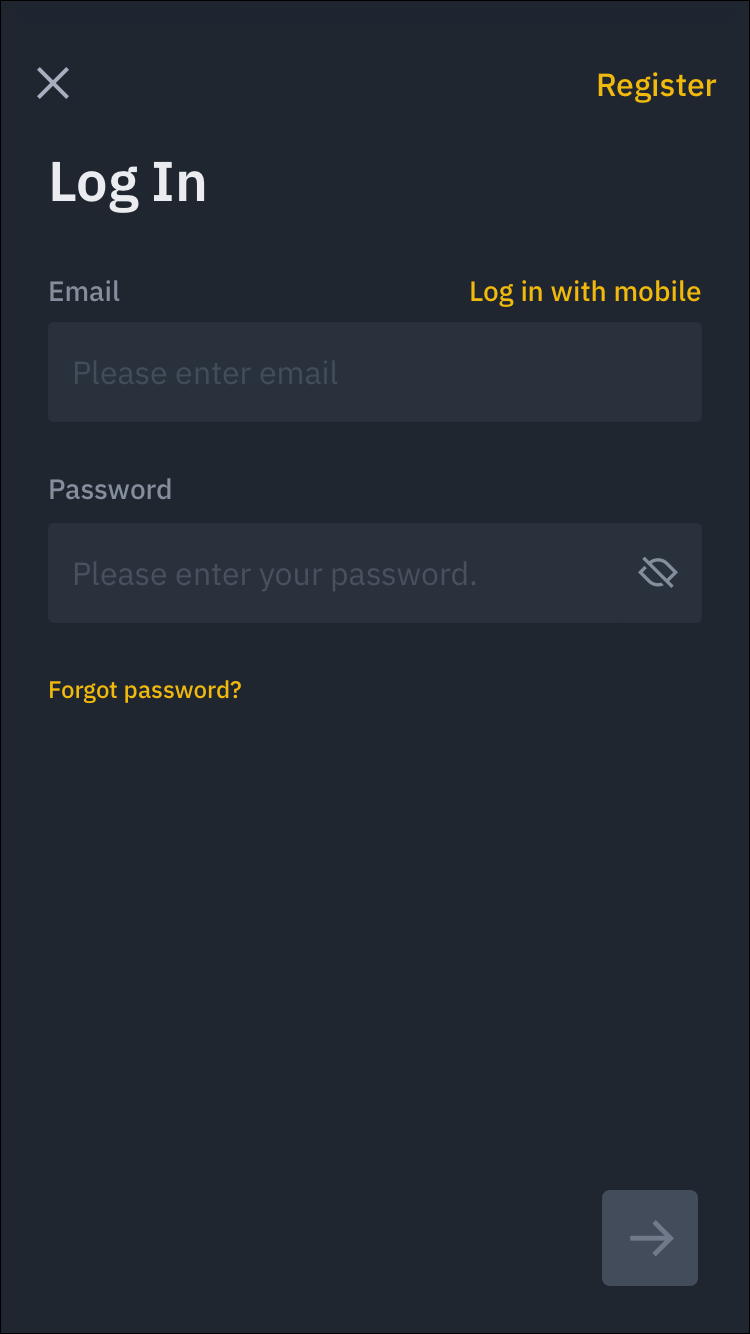Submit login with the next arrow
The width and height of the screenshot is (750, 1334).
(x=650, y=1238)
